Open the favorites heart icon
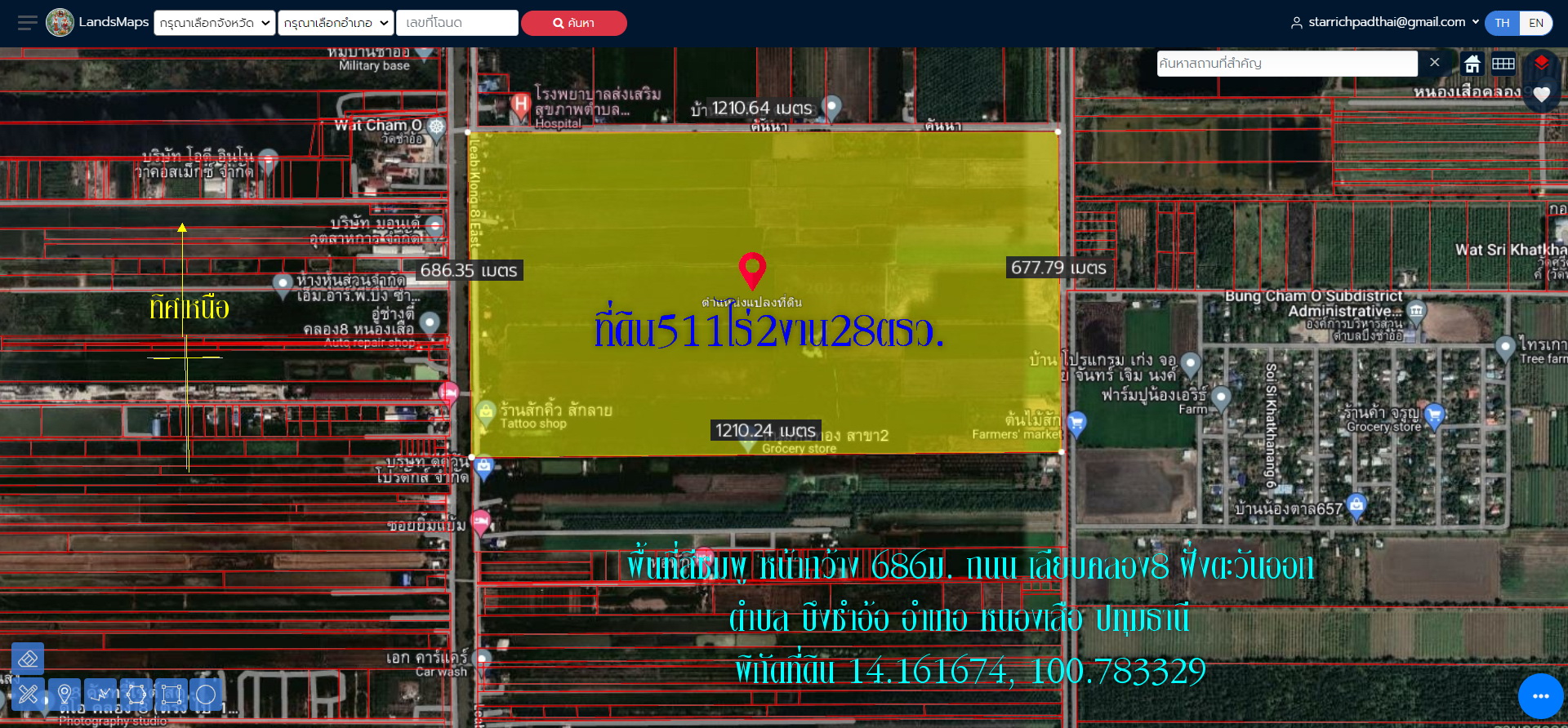1568x728 pixels. point(1541,95)
